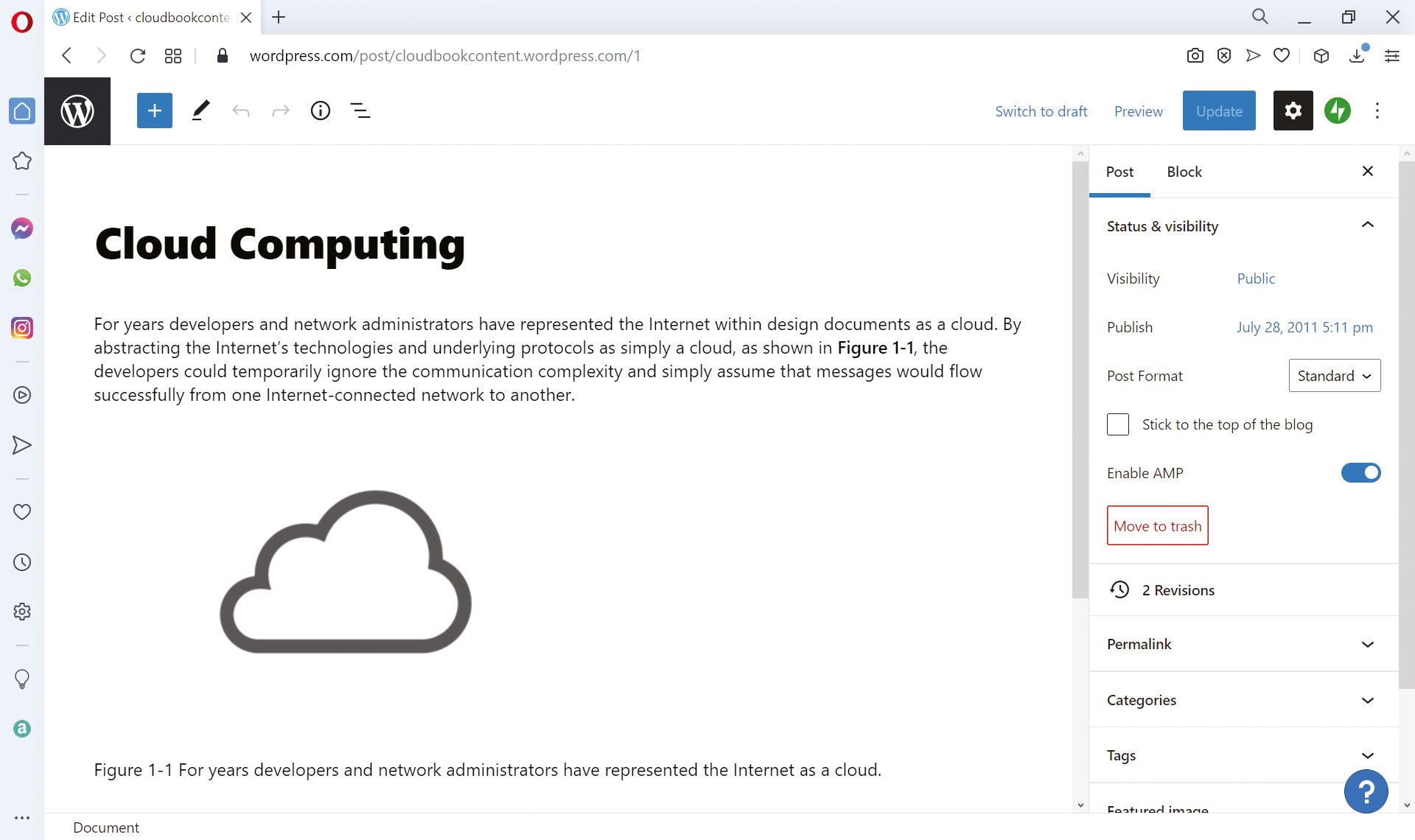1415x840 pixels.
Task: Click the Update button
Action: tap(1219, 110)
